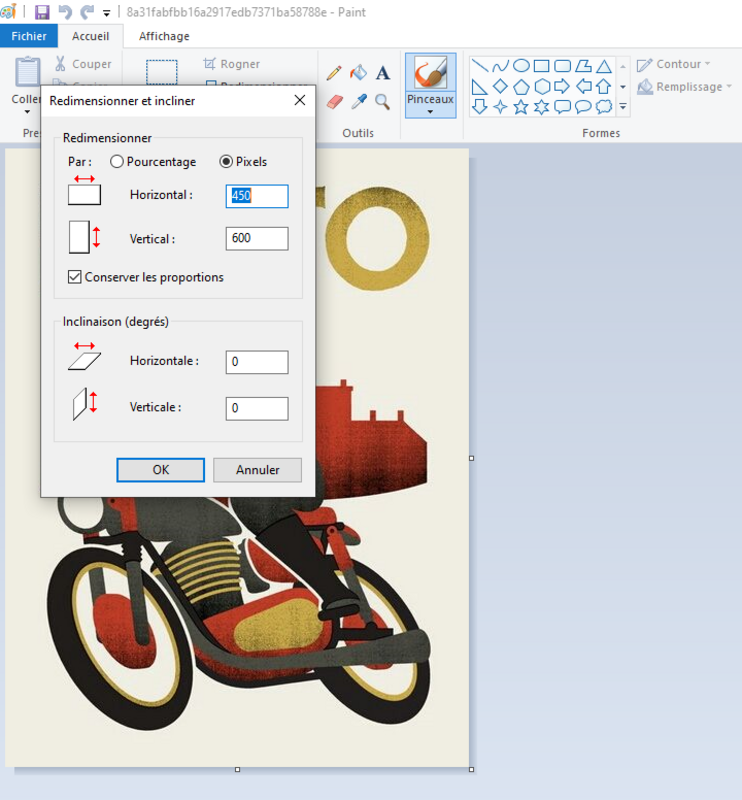
Task: Click the Redo arrow in title bar
Action: coord(87,12)
